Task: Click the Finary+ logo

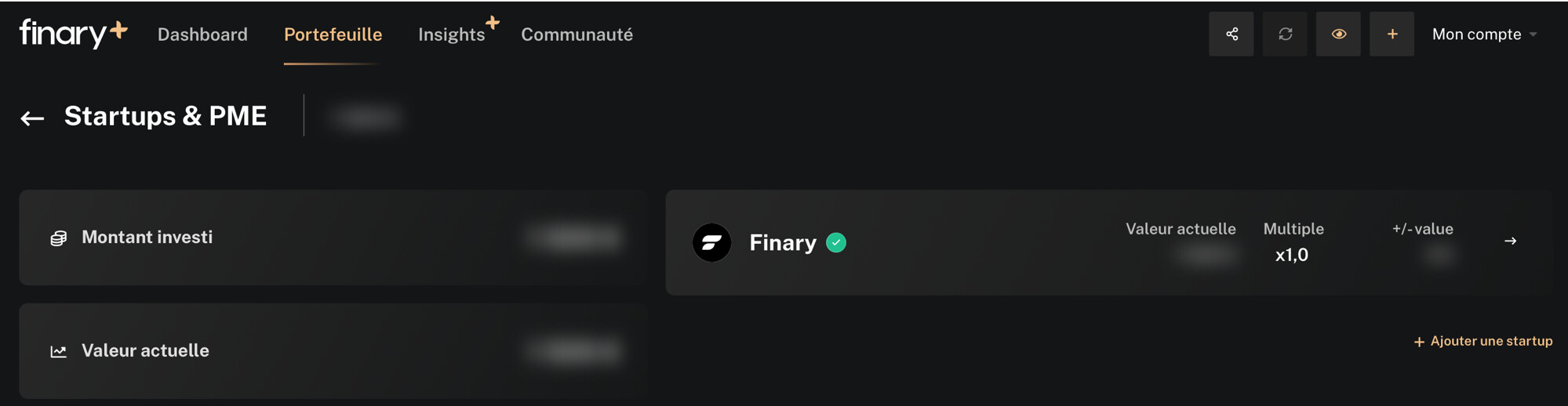Action: [x=73, y=33]
